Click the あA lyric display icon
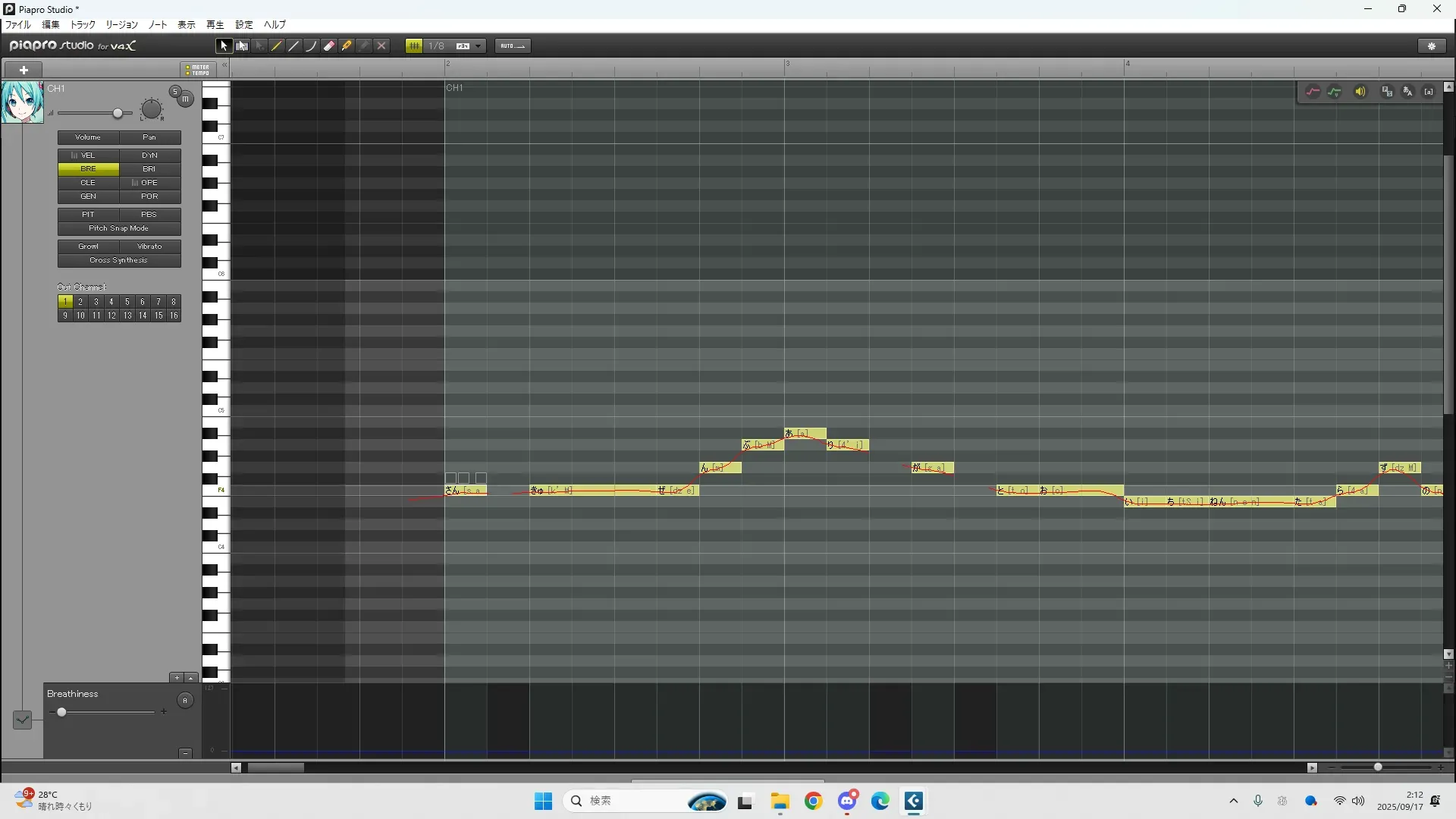The height and width of the screenshot is (819, 1456). 1407,92
